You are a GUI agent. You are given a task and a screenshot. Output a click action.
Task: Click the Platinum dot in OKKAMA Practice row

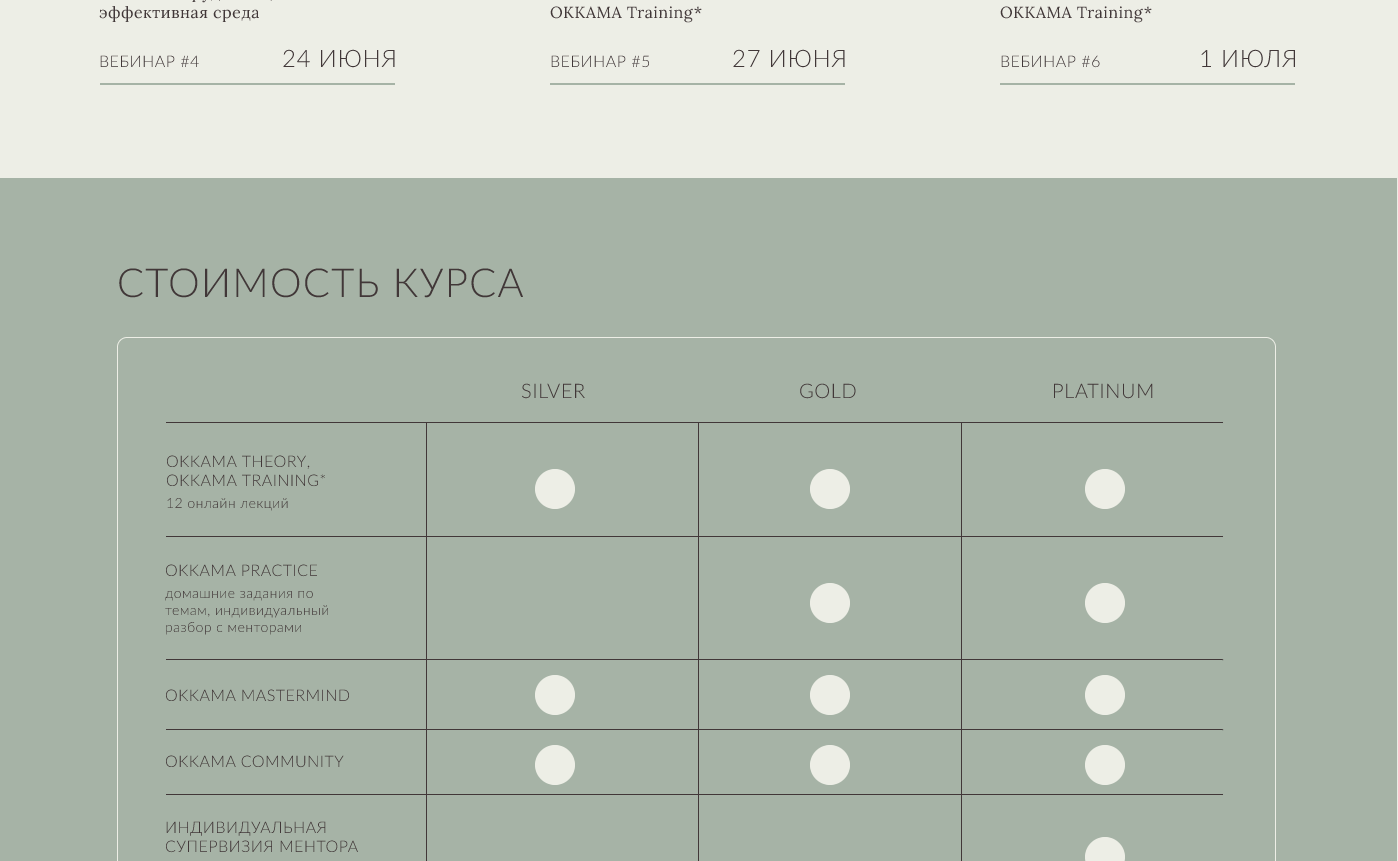pyautogui.click(x=1105, y=603)
